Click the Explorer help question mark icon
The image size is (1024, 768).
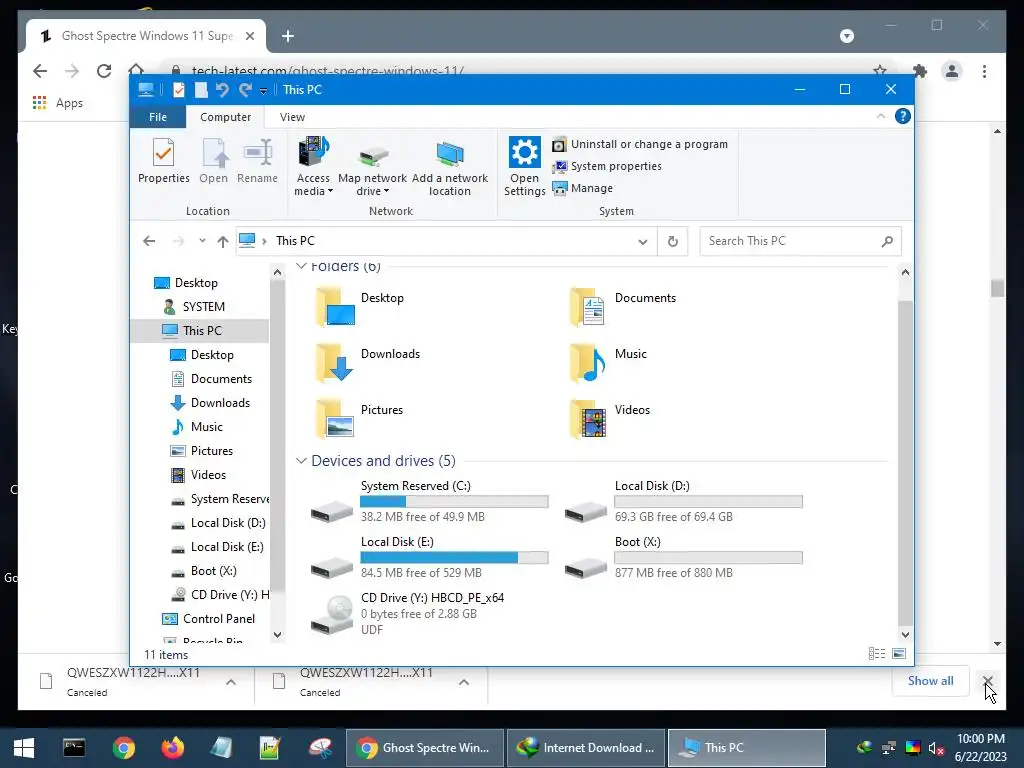coord(903,116)
